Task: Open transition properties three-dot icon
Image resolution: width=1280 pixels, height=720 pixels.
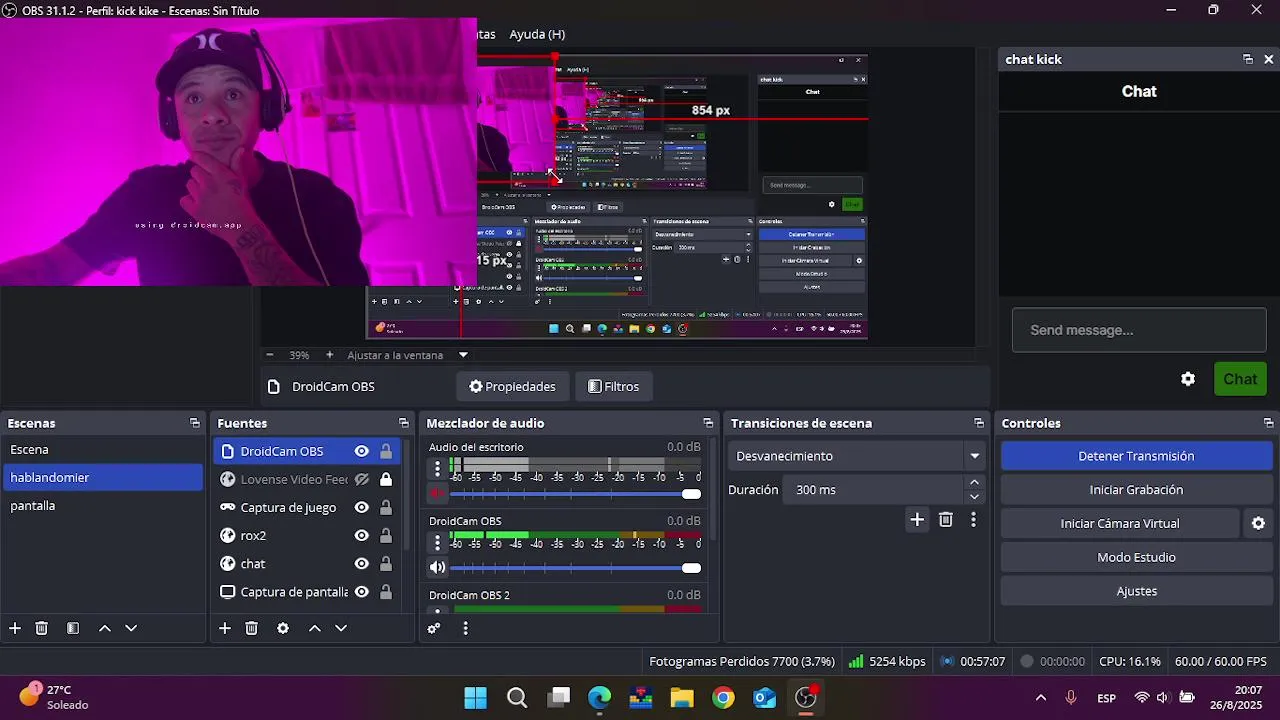Action: tap(973, 519)
